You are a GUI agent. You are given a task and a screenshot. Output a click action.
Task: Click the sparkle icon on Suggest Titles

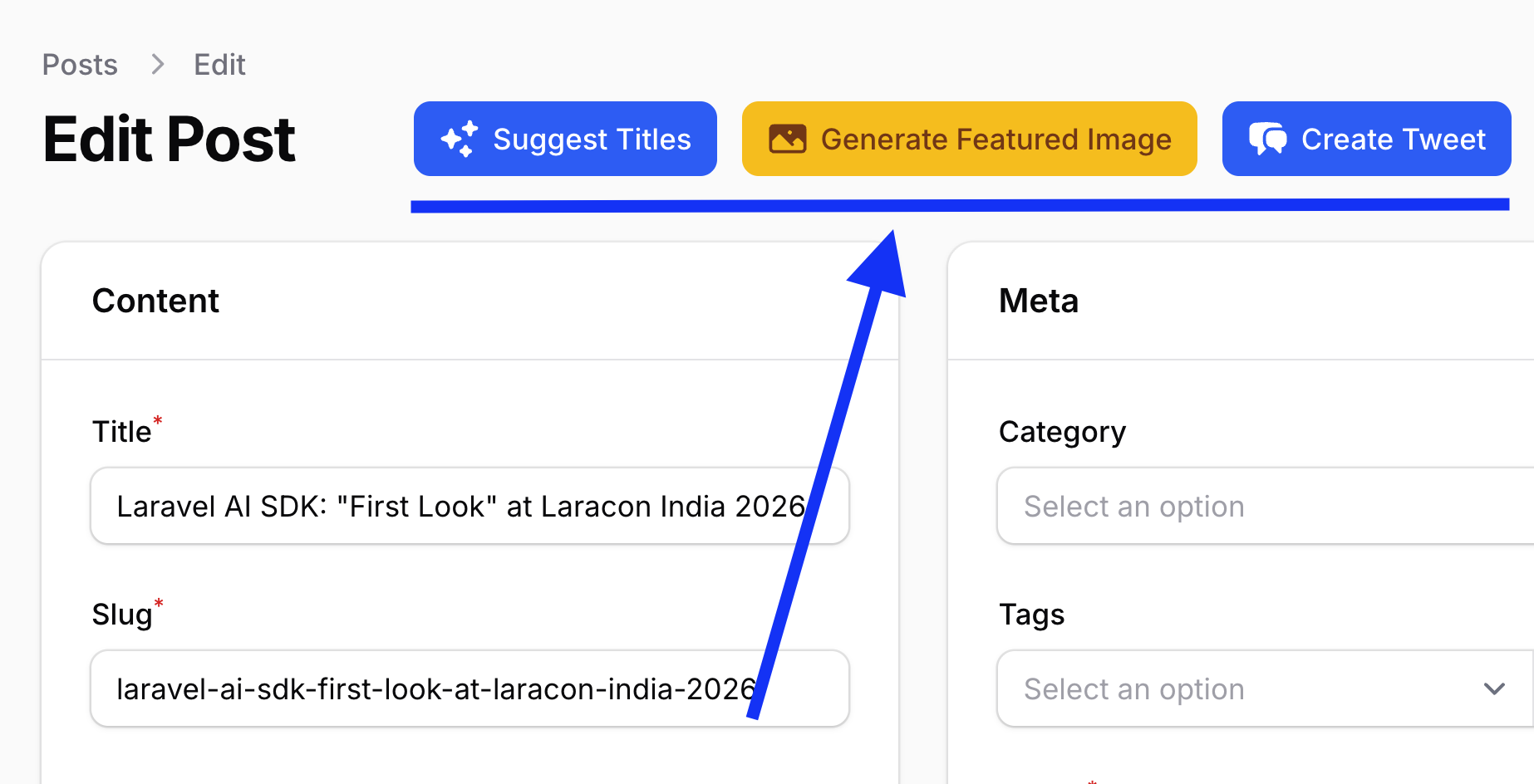(460, 139)
